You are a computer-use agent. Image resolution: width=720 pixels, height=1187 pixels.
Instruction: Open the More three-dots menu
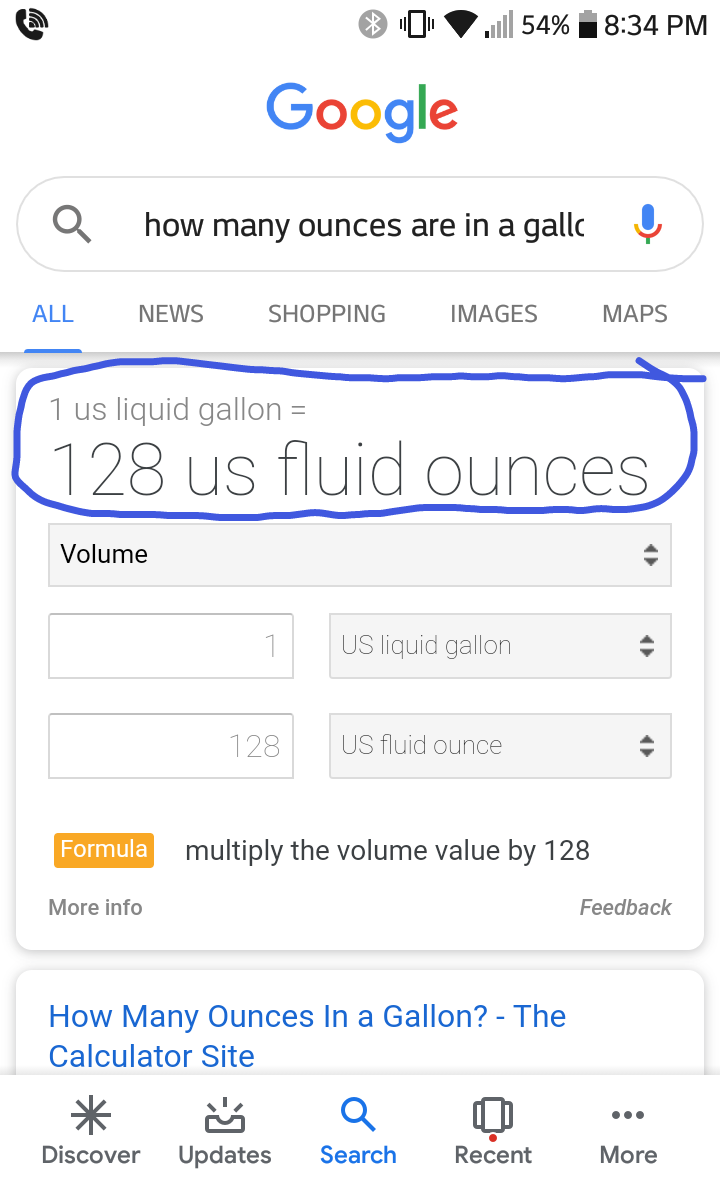pyautogui.click(x=628, y=1116)
